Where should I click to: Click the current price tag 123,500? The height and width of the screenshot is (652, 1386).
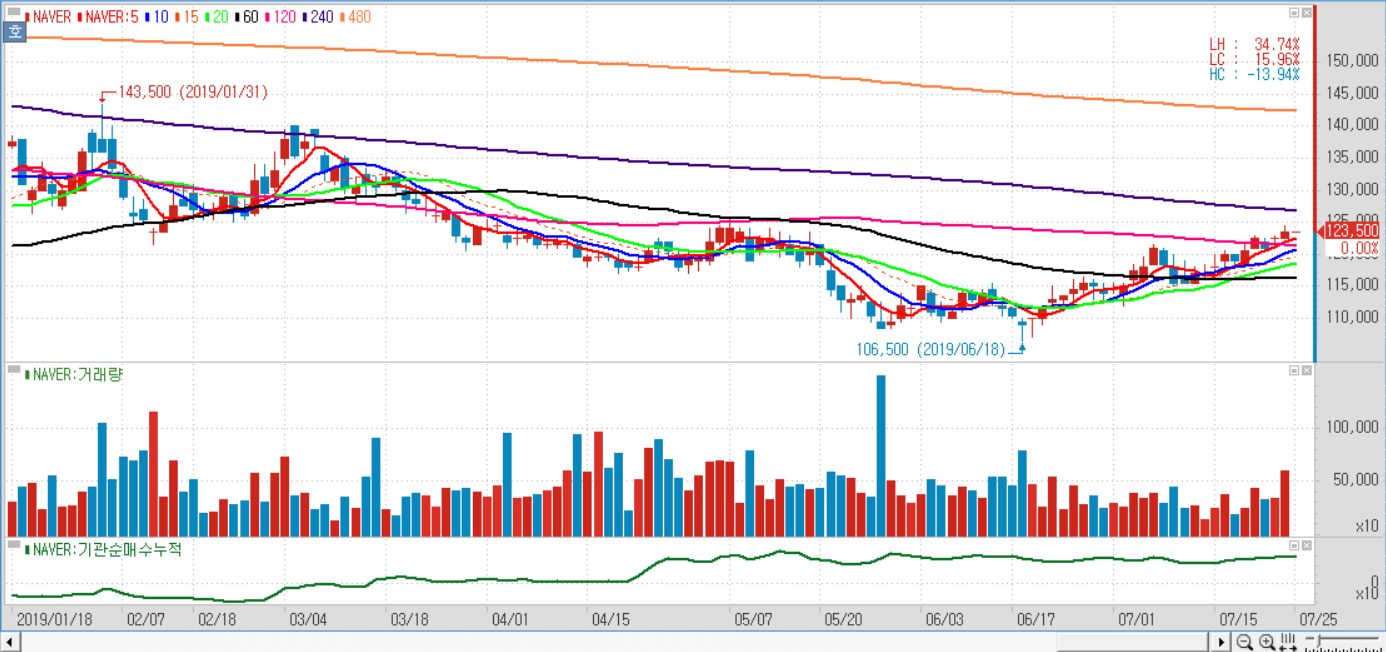[x=1351, y=231]
